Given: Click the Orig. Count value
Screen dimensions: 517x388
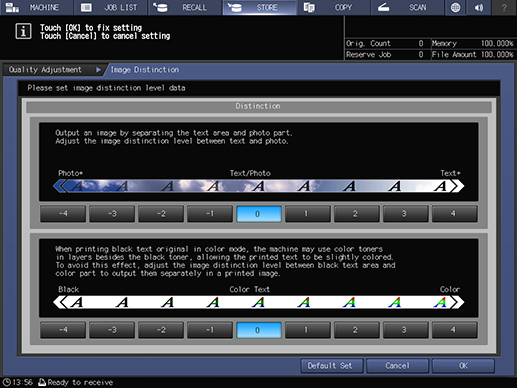Looking at the screenshot, I should point(421,43).
